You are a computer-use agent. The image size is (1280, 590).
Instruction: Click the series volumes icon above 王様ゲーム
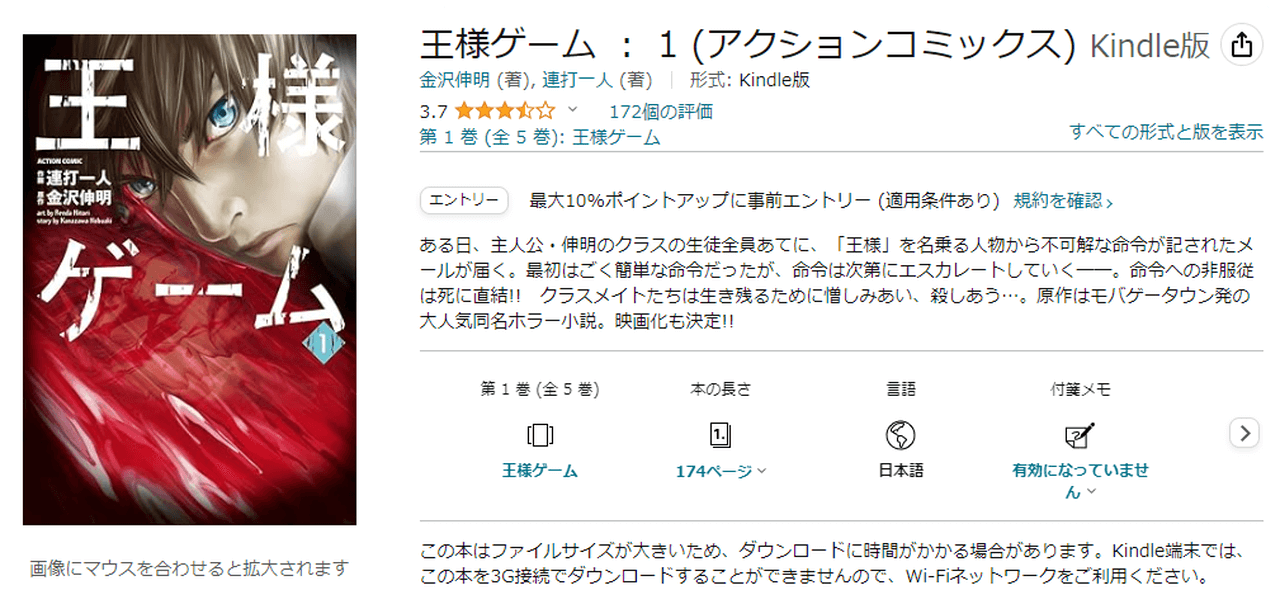tap(539, 435)
